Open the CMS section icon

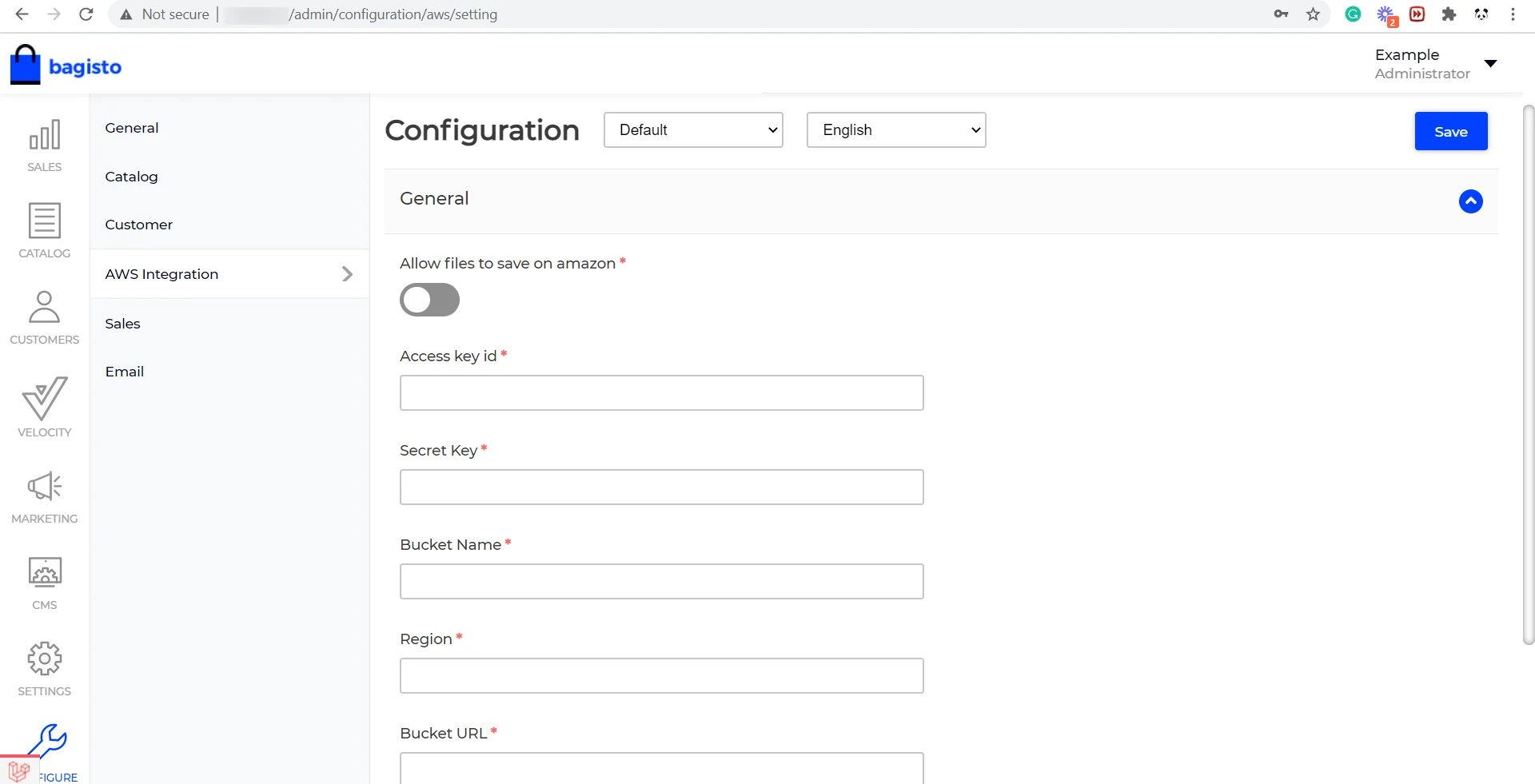tap(45, 572)
